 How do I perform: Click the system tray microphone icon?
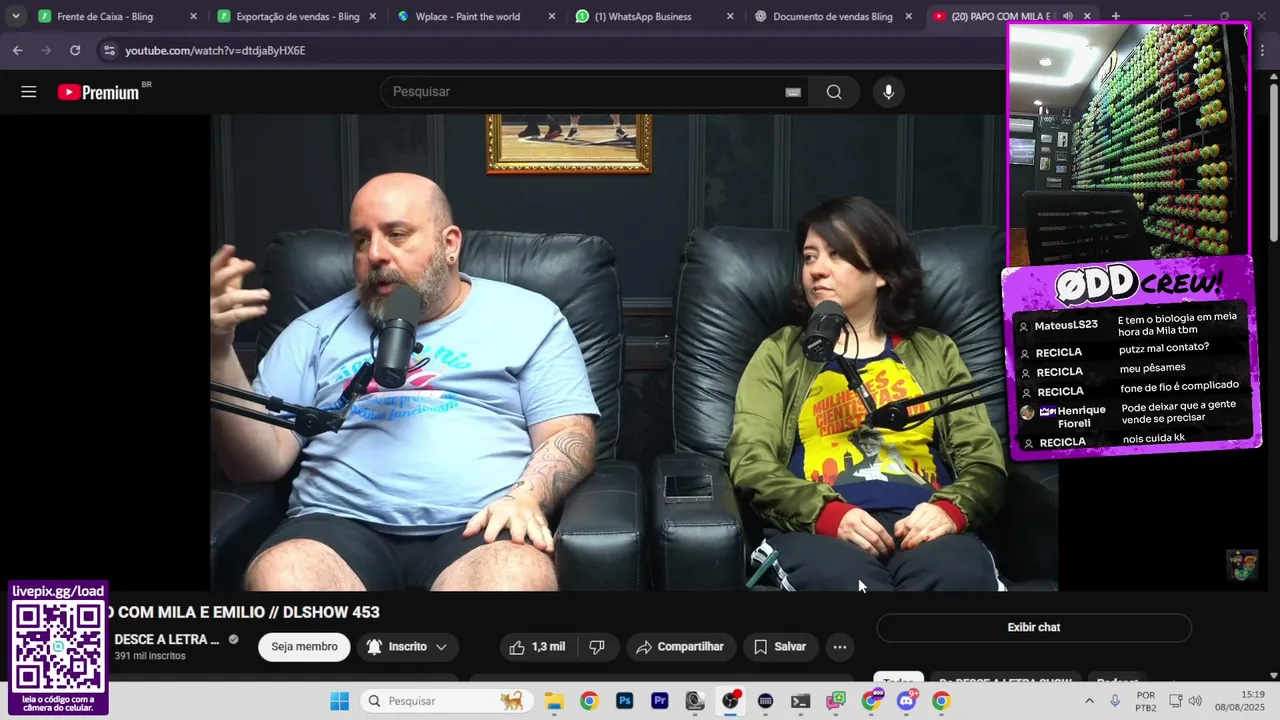coord(1115,701)
